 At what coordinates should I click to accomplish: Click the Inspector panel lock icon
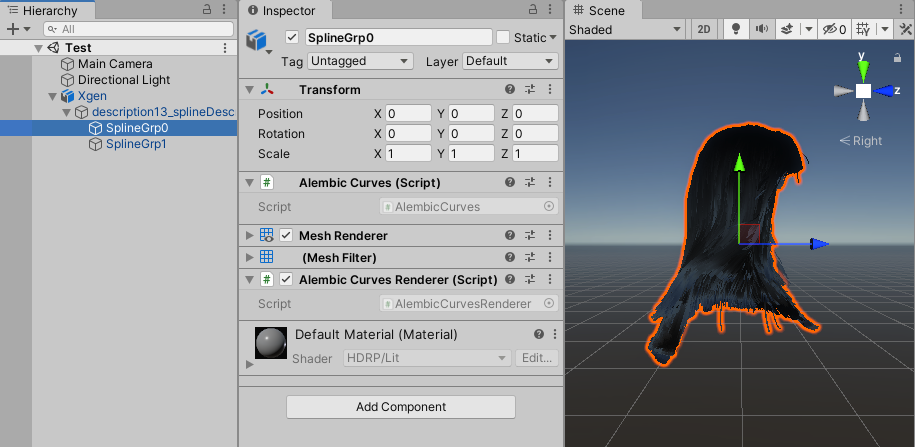click(530, 9)
